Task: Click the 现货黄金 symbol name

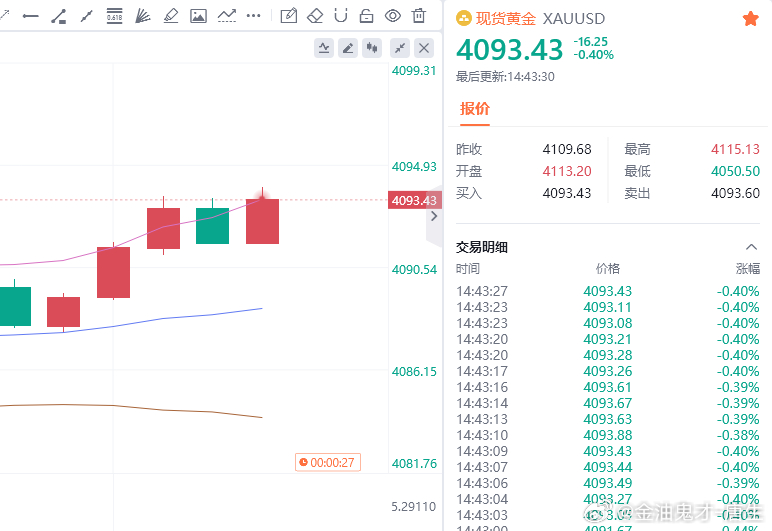Action: tap(506, 19)
